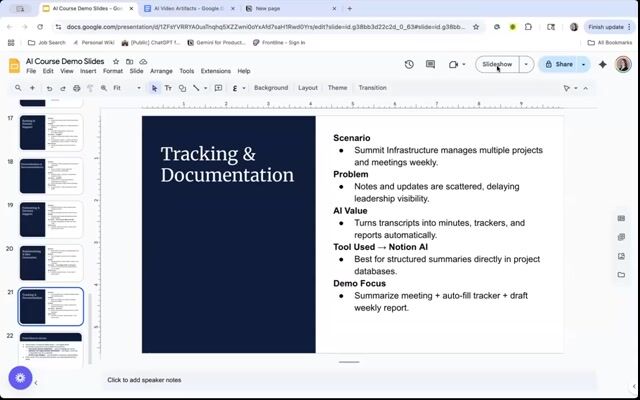Bookmark this page with star icon
Viewport: 640px width, 400px height.
[476, 27]
